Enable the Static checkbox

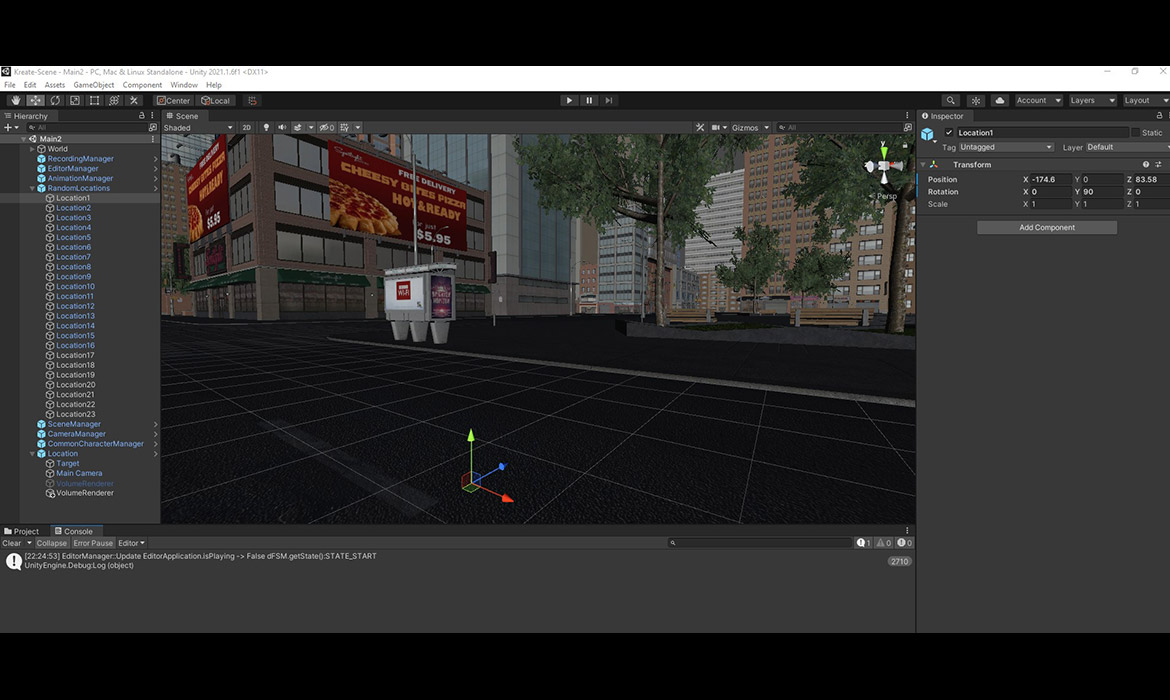pos(1135,133)
